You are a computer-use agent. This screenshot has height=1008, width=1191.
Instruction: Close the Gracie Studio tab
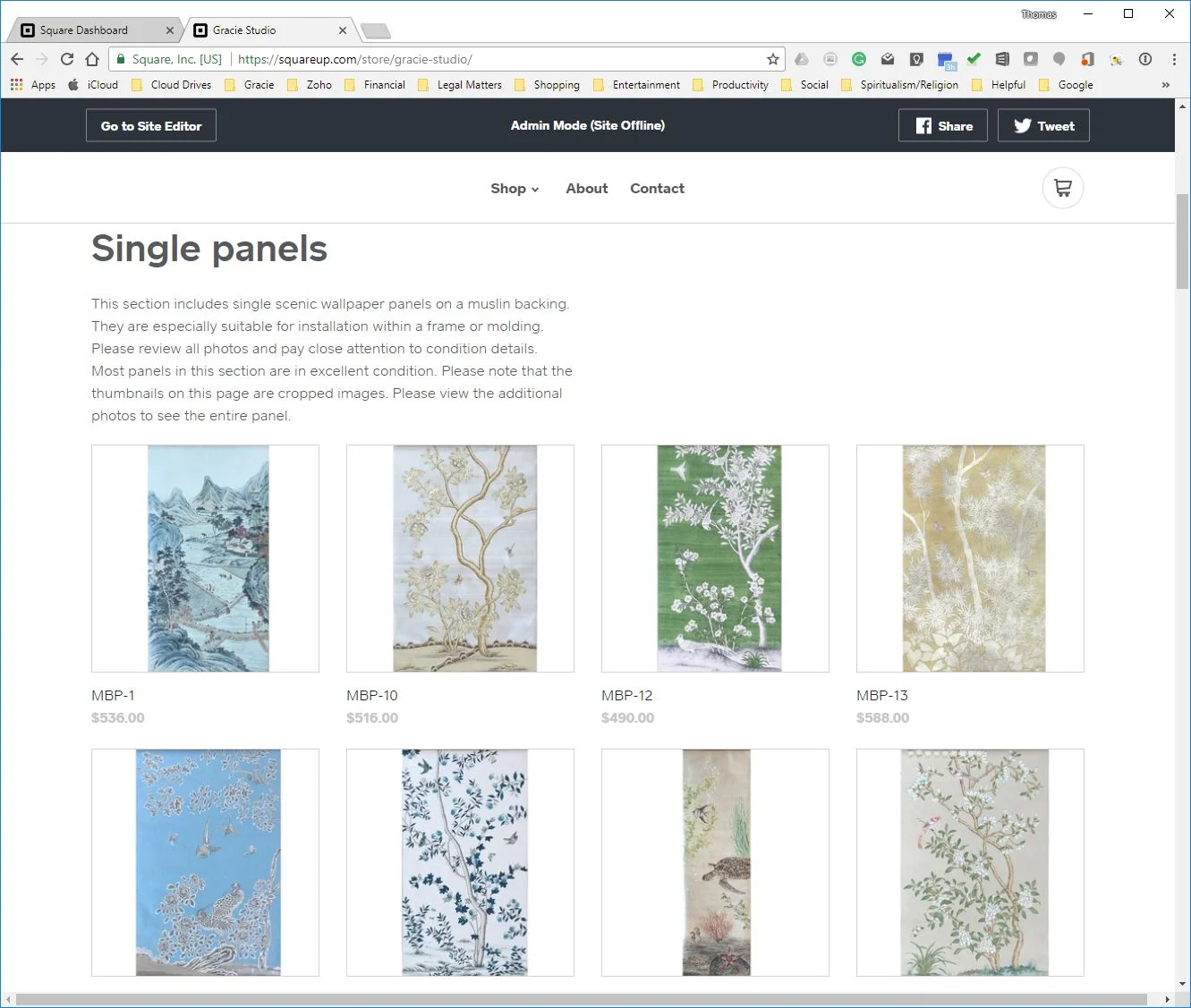(x=342, y=30)
